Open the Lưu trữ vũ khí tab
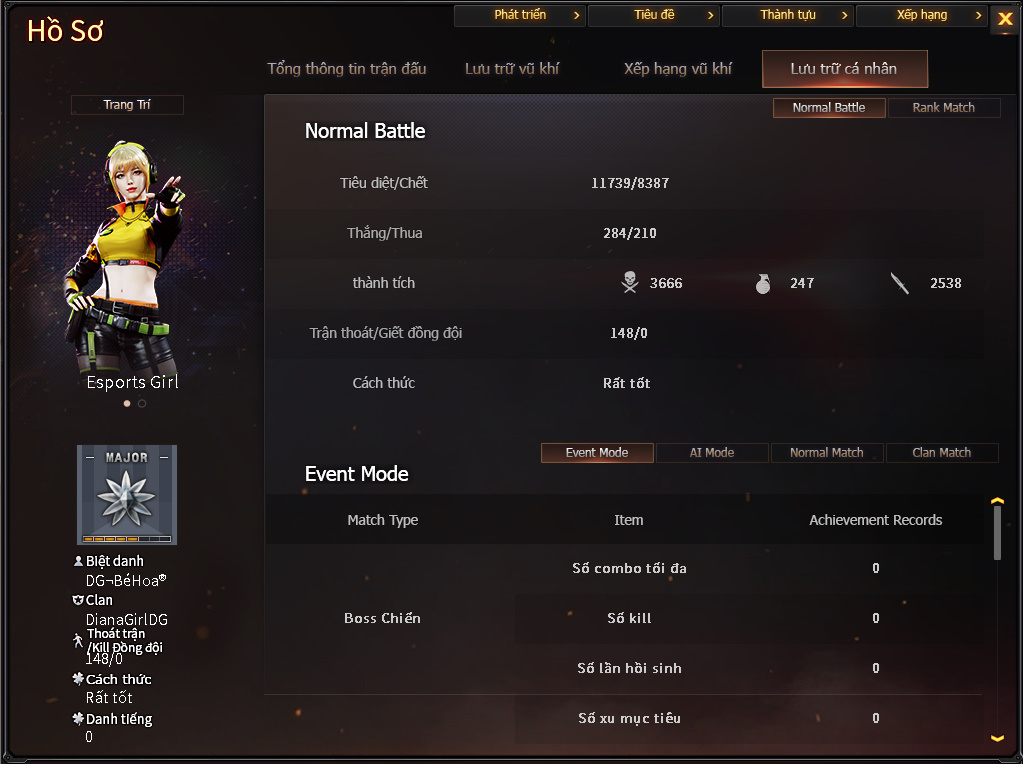Screen dimensions: 1023x764 coord(512,69)
